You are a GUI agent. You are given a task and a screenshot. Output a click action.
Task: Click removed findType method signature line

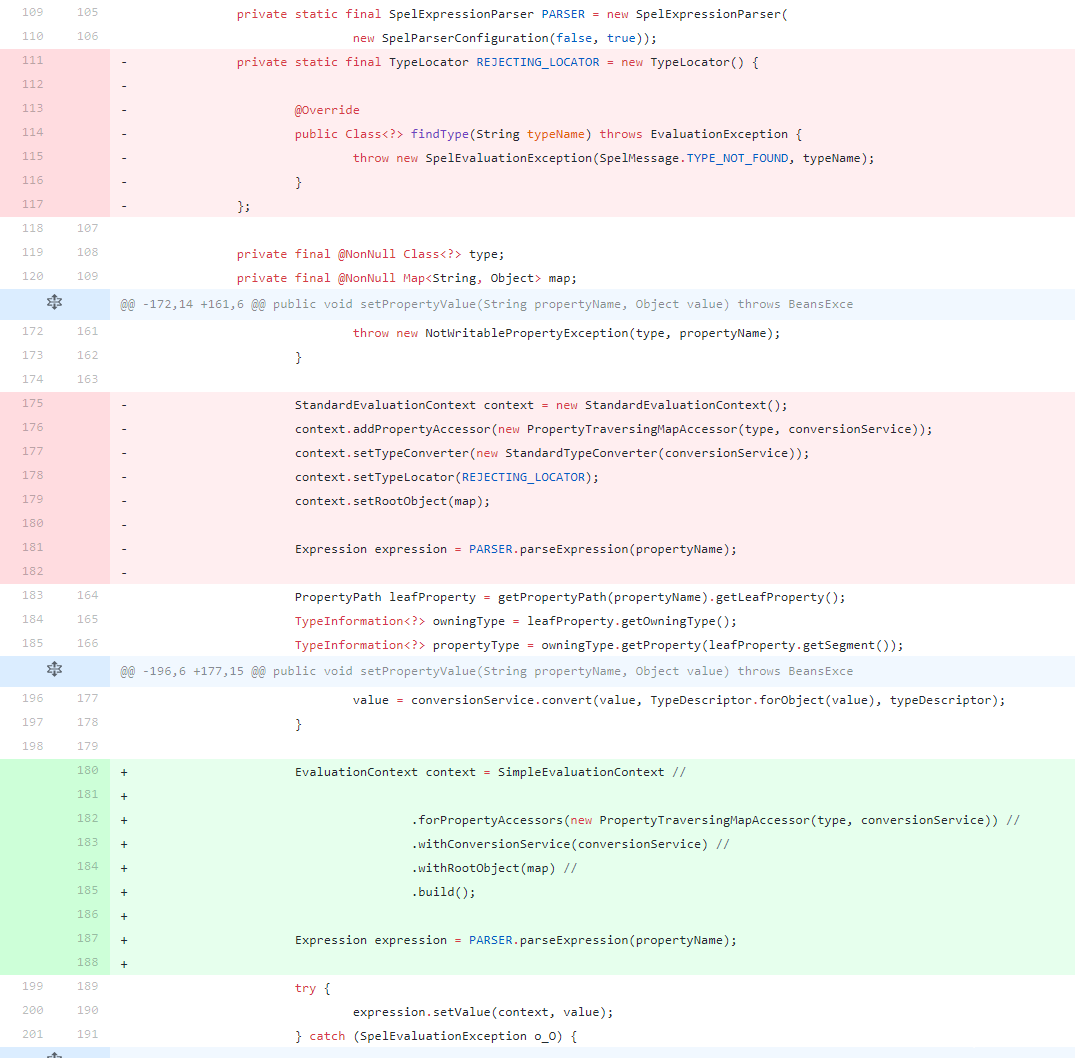coord(548,134)
